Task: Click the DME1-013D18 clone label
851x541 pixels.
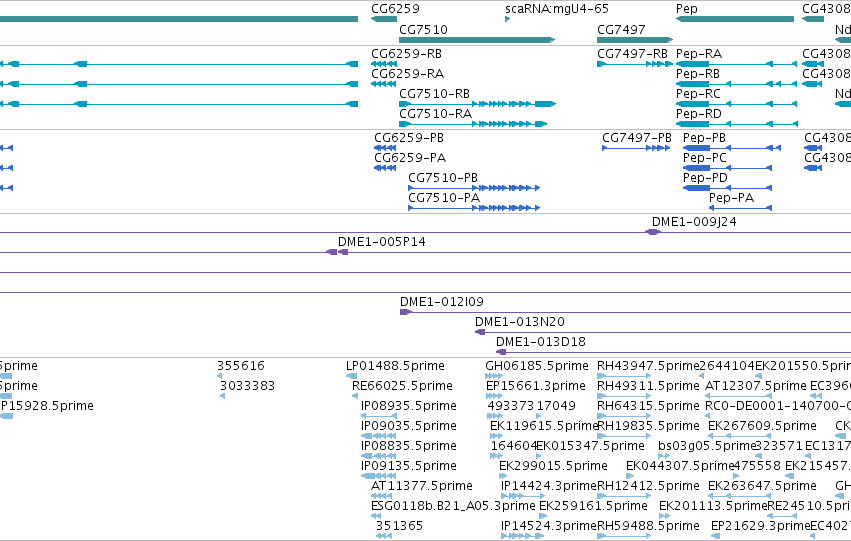Action: point(541,342)
